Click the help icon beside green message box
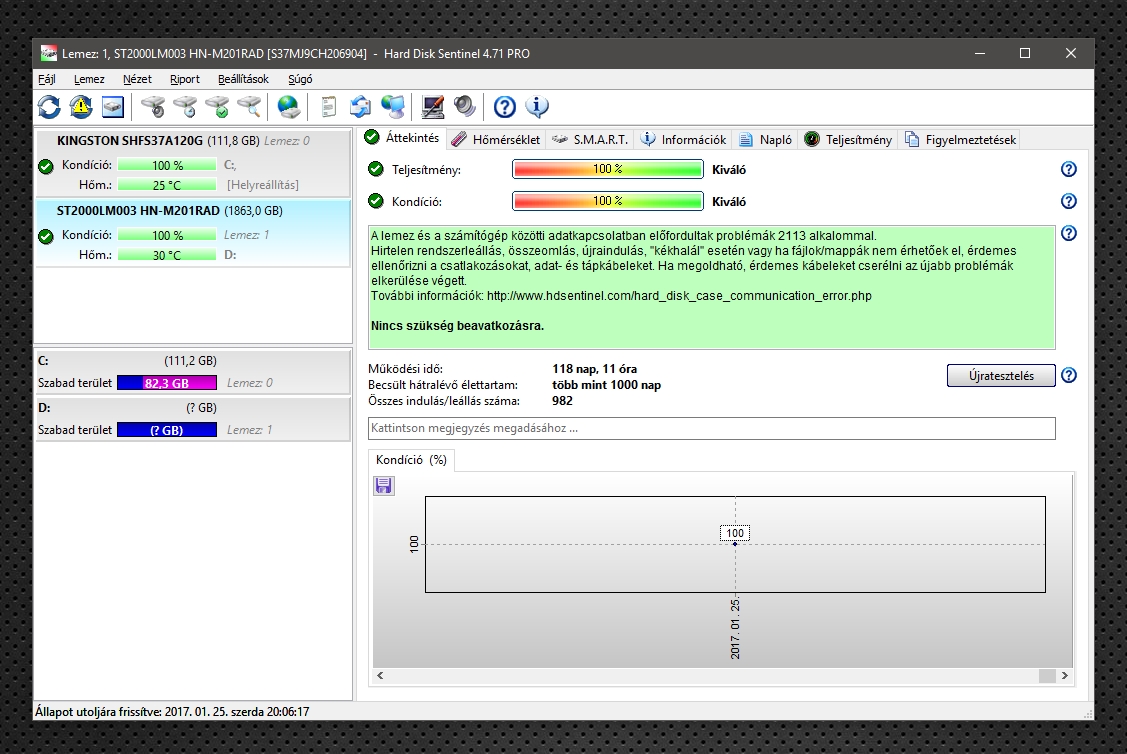The height and width of the screenshot is (754, 1127). 1069,233
